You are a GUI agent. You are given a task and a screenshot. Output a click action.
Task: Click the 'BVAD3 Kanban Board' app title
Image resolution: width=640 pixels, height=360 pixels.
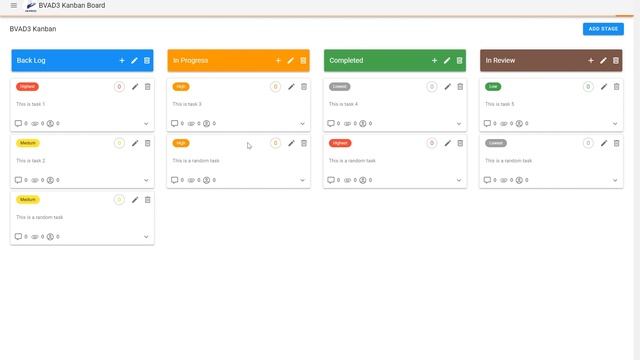coord(72,6)
